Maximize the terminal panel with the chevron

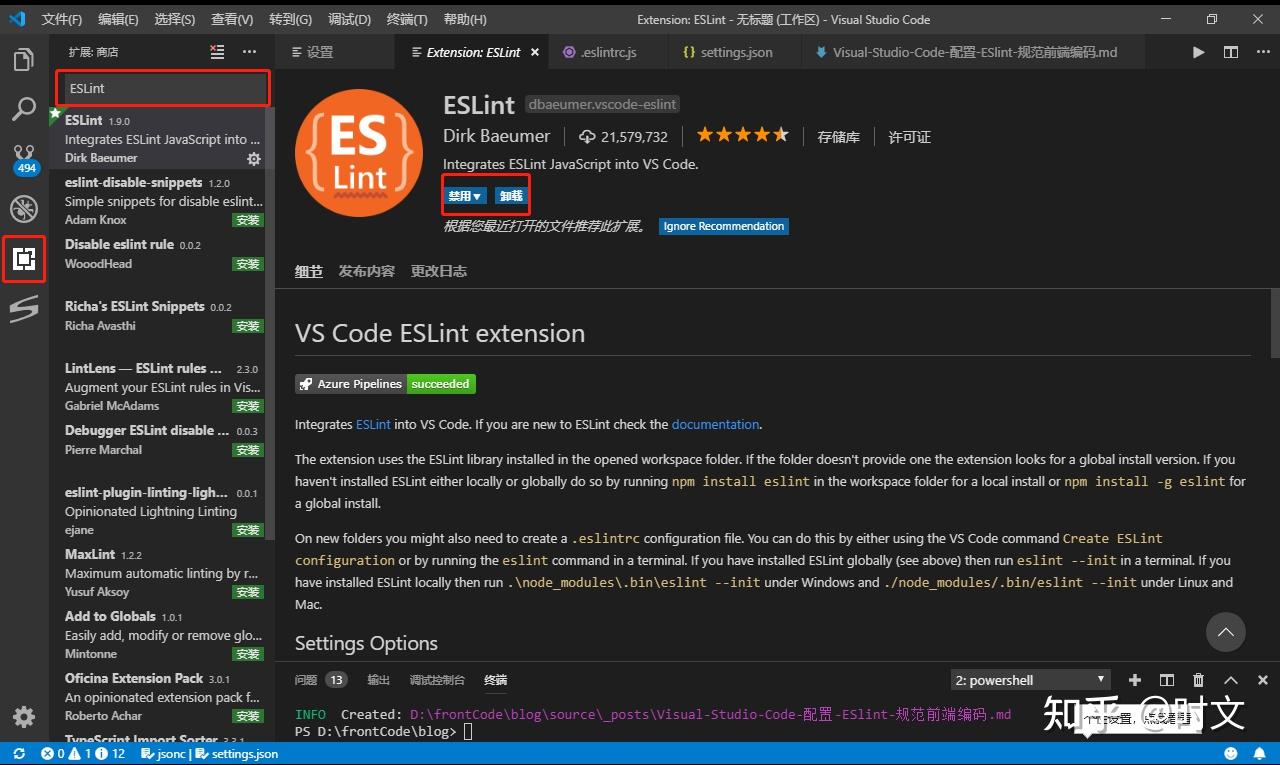coord(1230,679)
